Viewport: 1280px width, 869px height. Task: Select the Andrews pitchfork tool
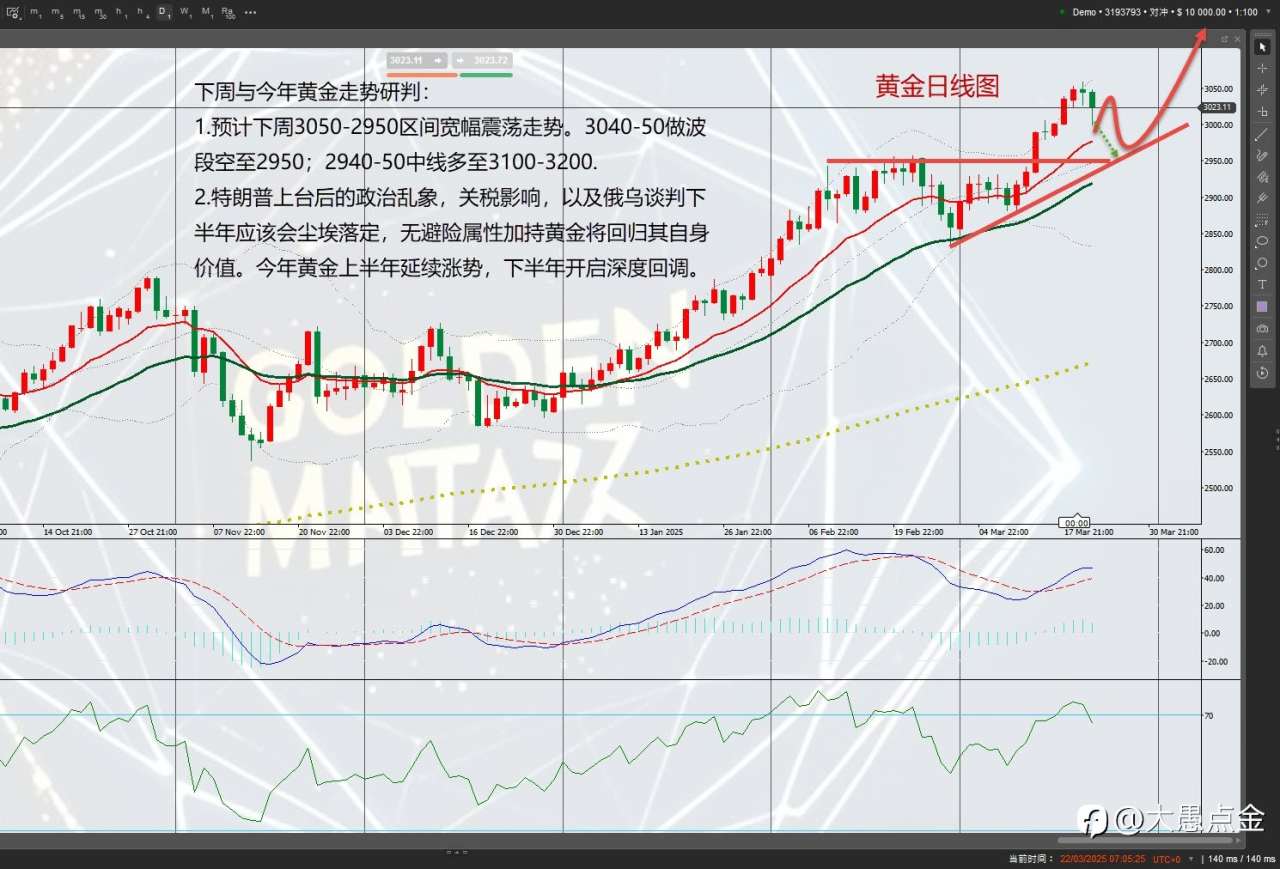pos(1262,198)
